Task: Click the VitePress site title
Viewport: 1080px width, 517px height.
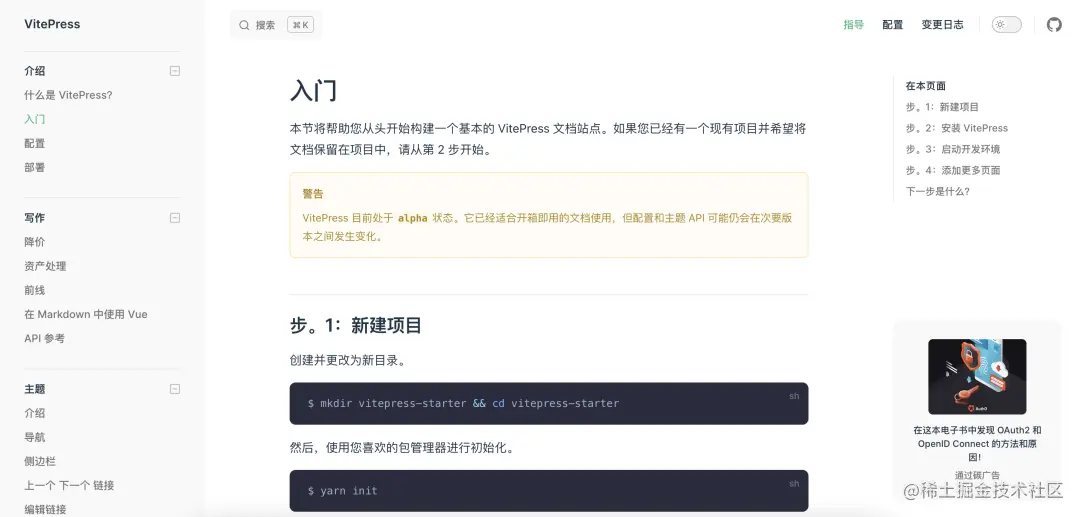Action: pos(52,24)
